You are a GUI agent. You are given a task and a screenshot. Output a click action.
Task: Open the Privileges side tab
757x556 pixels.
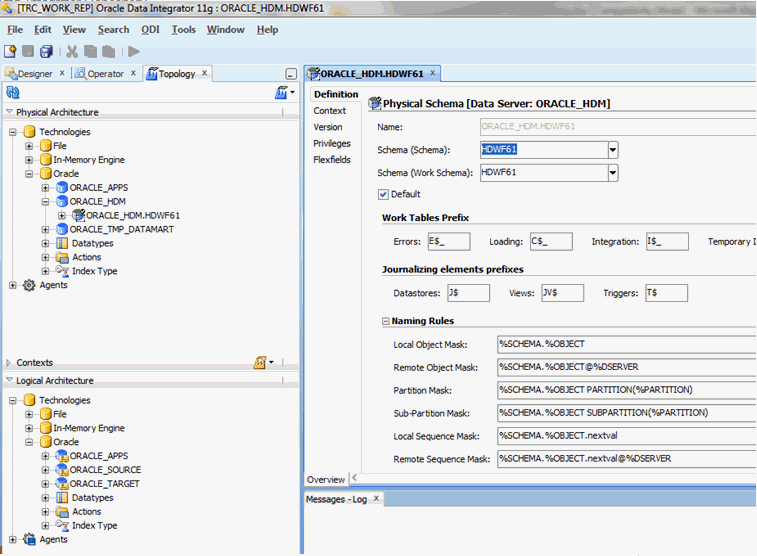[332, 143]
